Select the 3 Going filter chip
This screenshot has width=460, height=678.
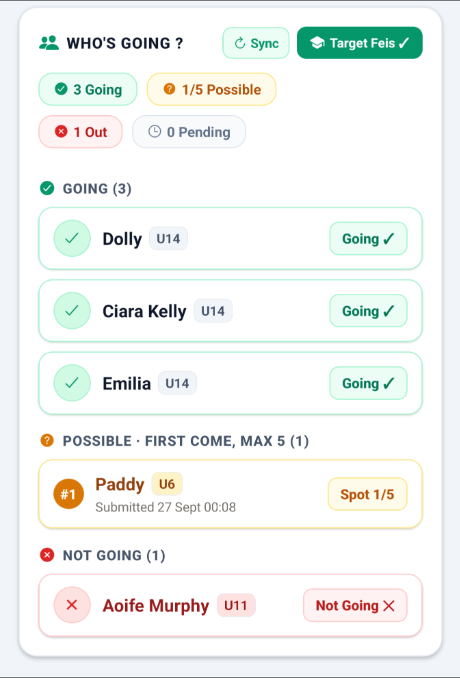pos(88,90)
